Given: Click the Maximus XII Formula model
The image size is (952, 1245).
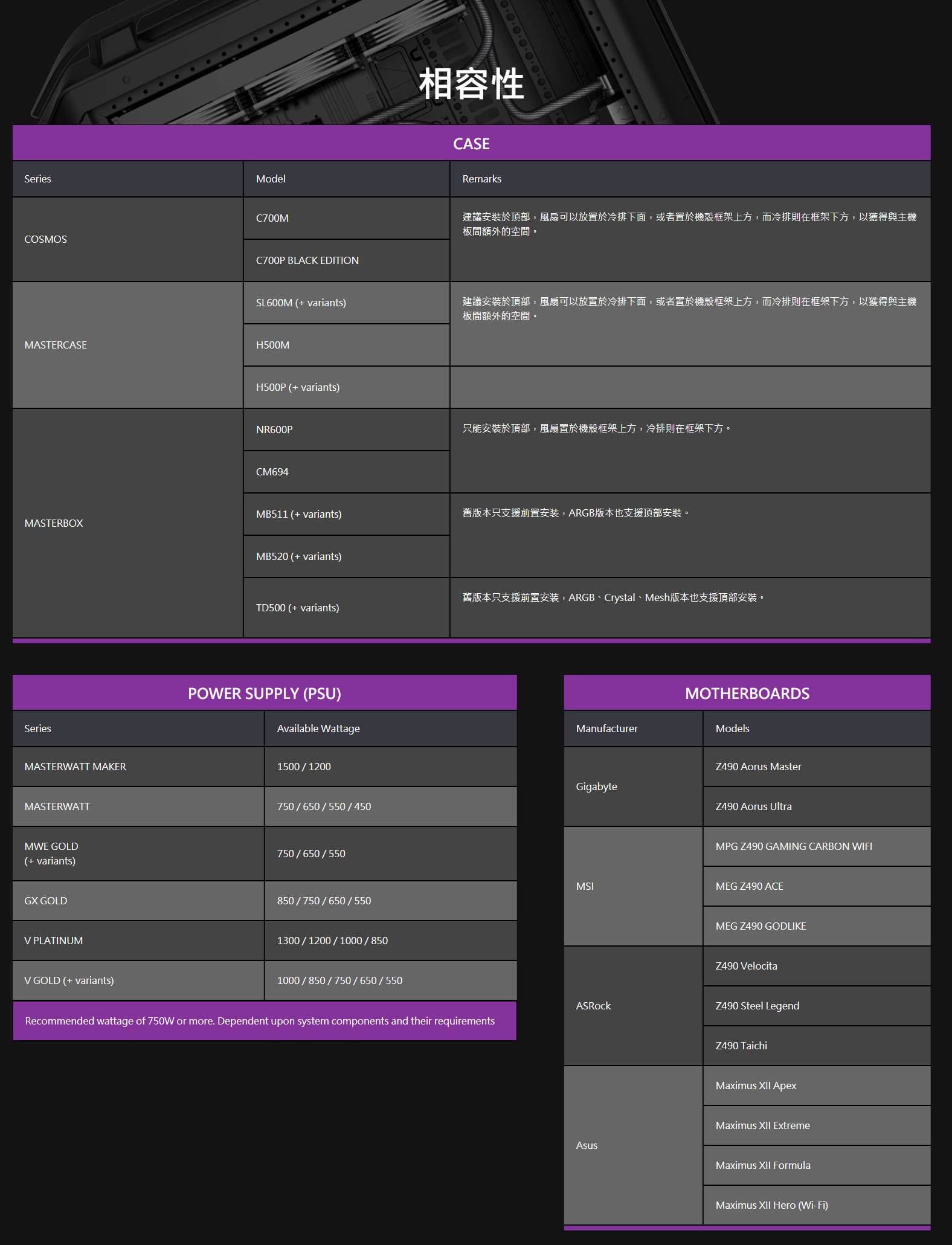Looking at the screenshot, I should 817,1165.
